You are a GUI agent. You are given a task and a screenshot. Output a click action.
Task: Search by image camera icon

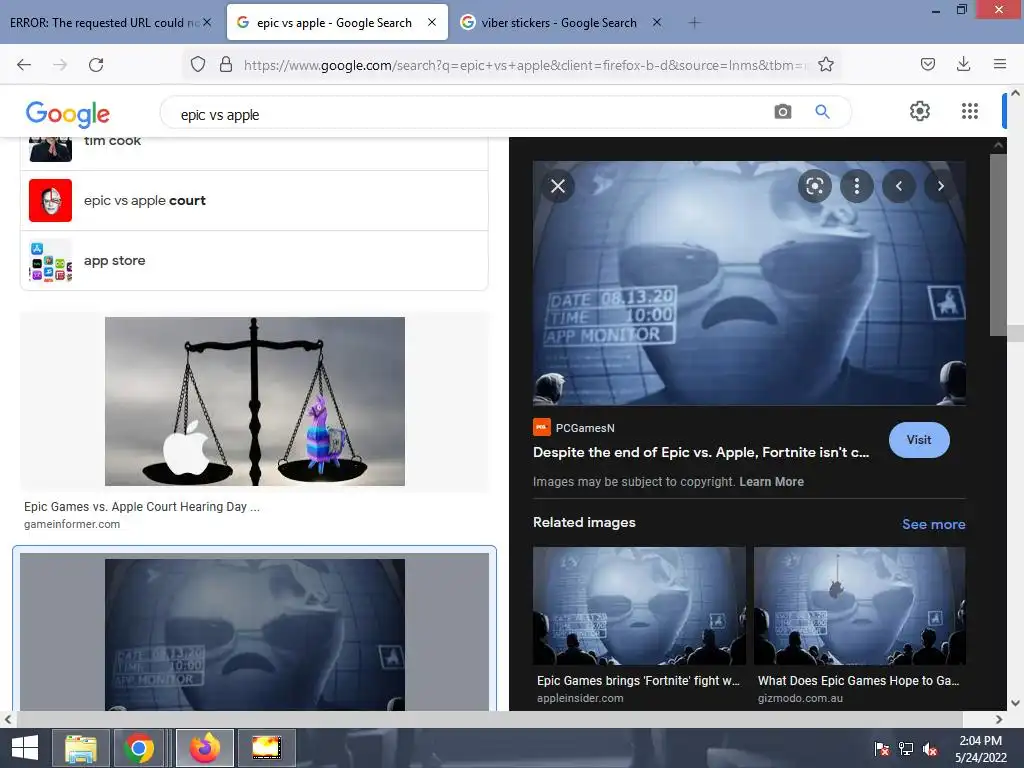click(782, 112)
